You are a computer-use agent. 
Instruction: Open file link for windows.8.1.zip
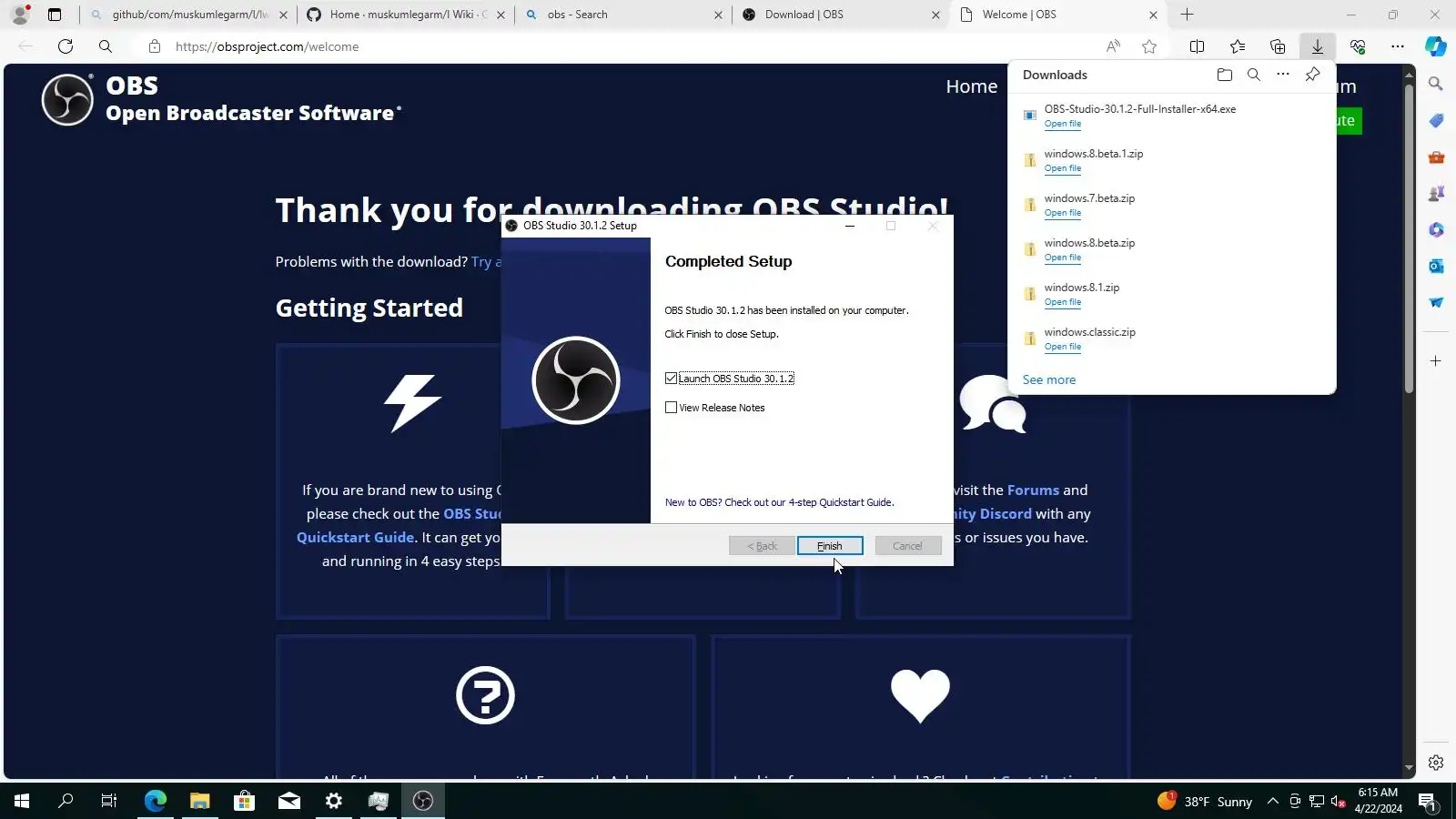[x=1062, y=302]
